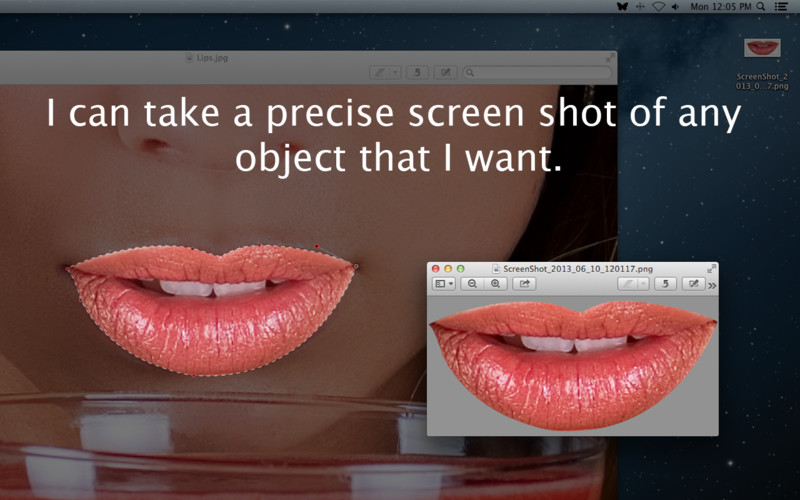Click the cropped lips image in ScreenShot window
This screenshot has width=800, height=500.
tap(573, 365)
